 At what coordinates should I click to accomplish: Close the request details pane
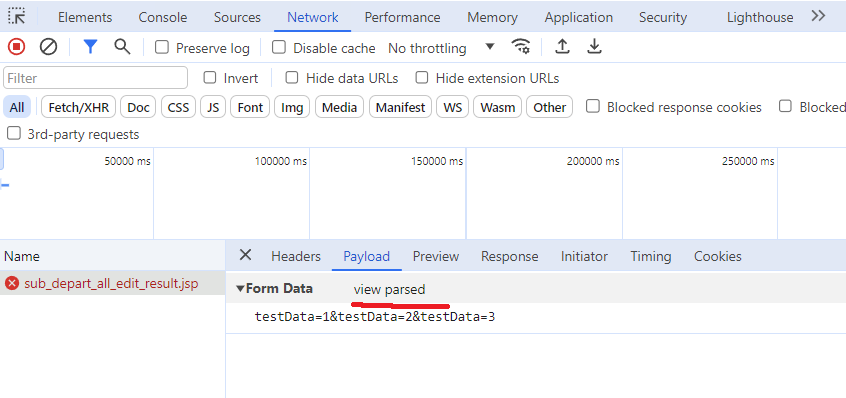click(x=245, y=255)
